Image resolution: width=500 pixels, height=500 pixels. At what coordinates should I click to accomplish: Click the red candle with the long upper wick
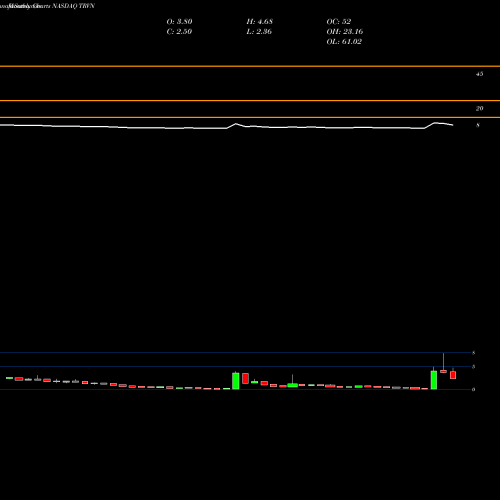(443, 371)
